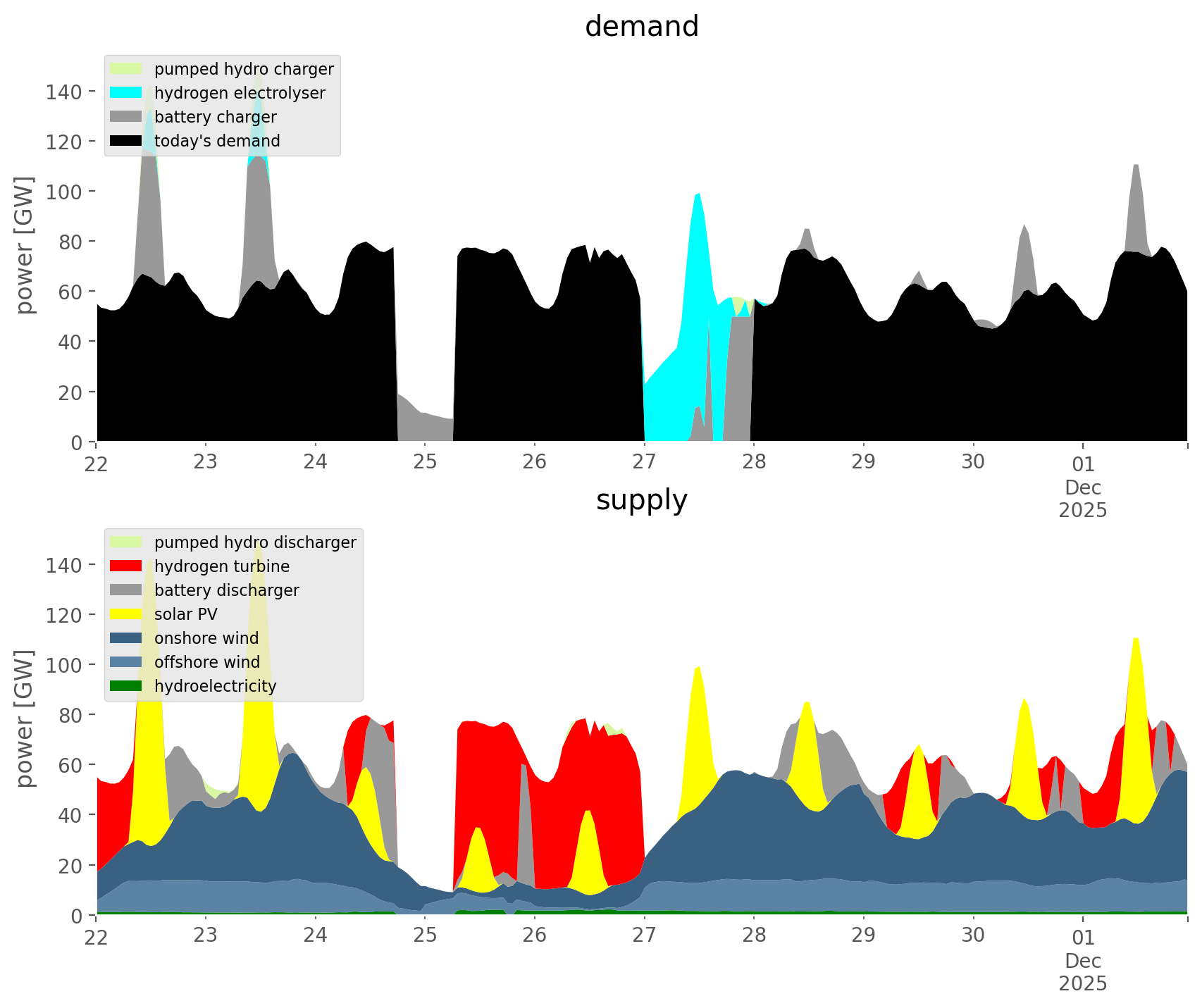
Task: Click the gray battery charger legend swatch
Action: point(126,117)
